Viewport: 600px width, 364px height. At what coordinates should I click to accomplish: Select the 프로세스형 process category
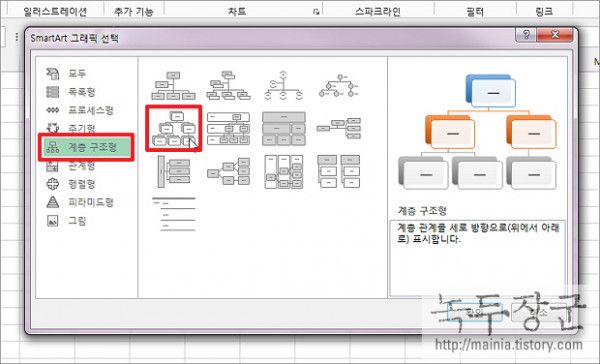pyautogui.click(x=80, y=110)
